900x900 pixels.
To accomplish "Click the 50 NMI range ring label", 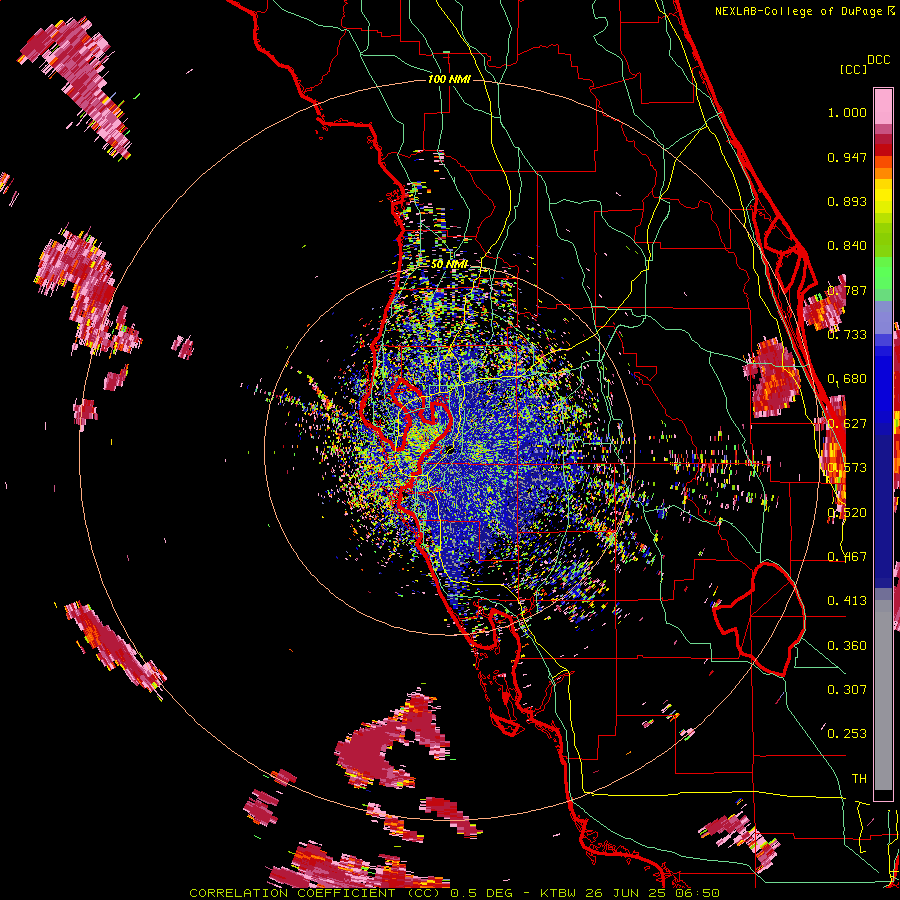I will coord(449,265).
